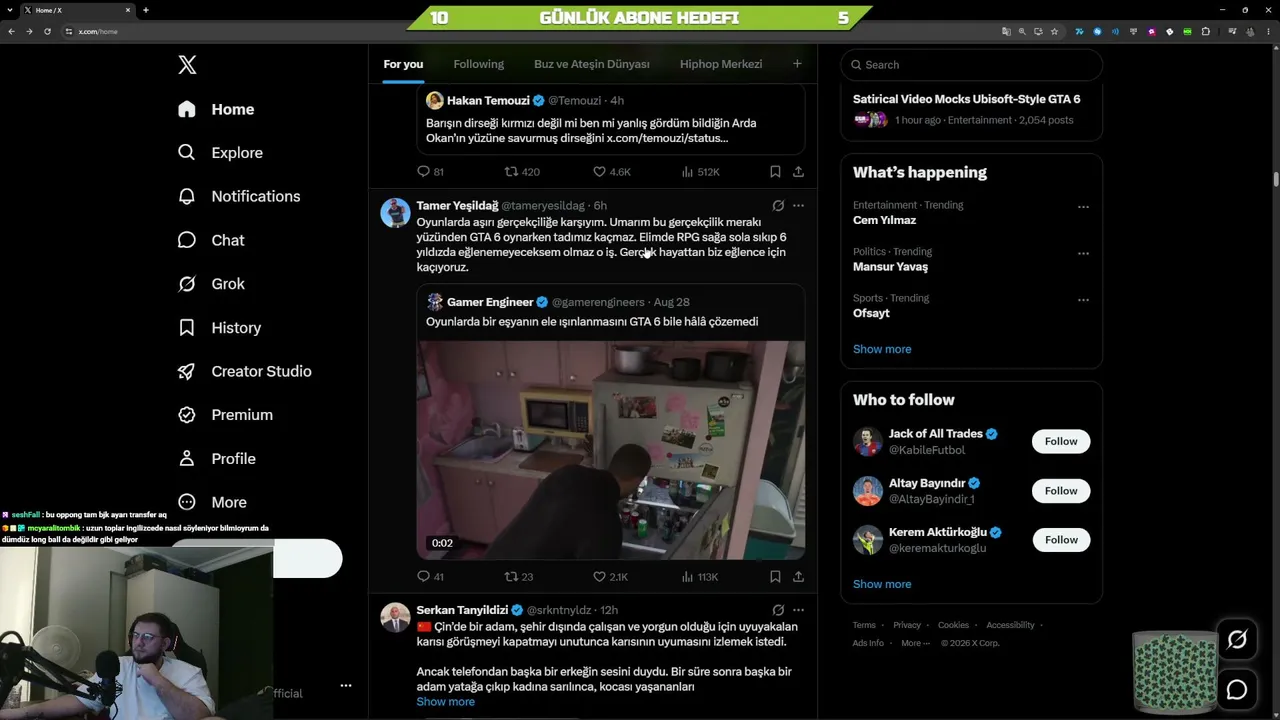View analytics of post with 113K views
This screenshot has height=720, width=1280.
pyautogui.click(x=700, y=577)
